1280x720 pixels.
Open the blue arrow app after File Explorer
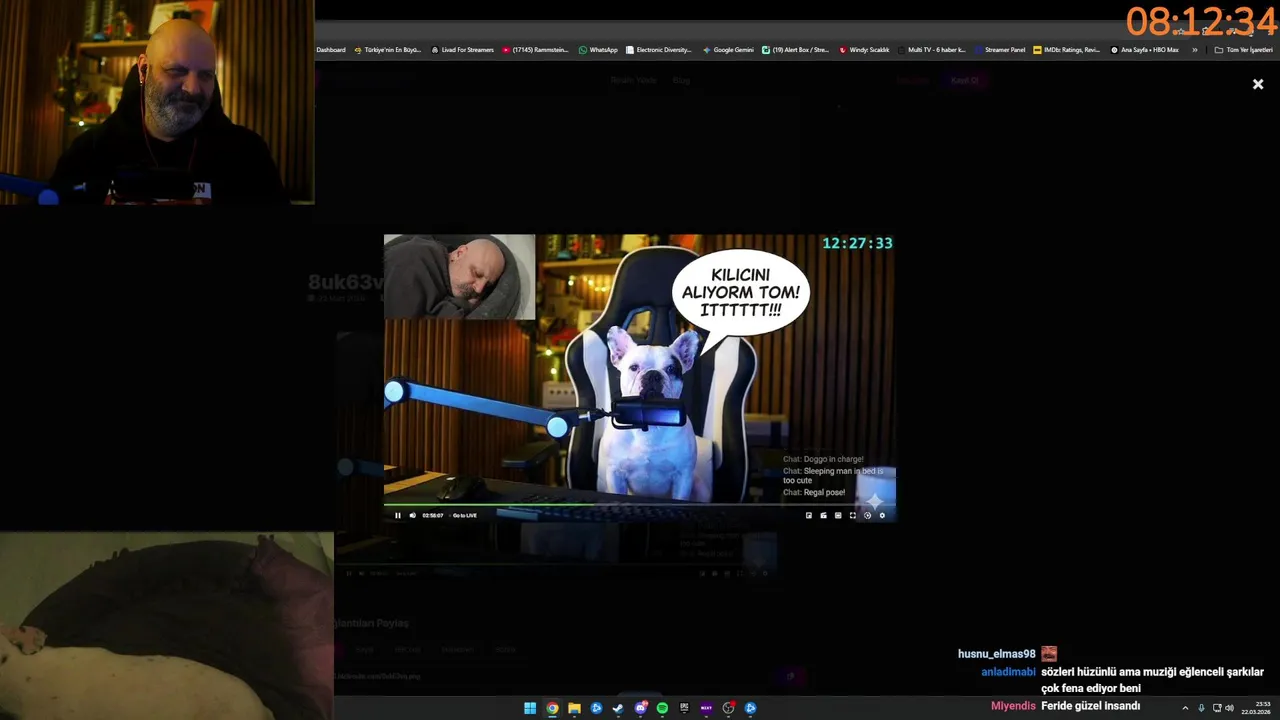tap(596, 708)
